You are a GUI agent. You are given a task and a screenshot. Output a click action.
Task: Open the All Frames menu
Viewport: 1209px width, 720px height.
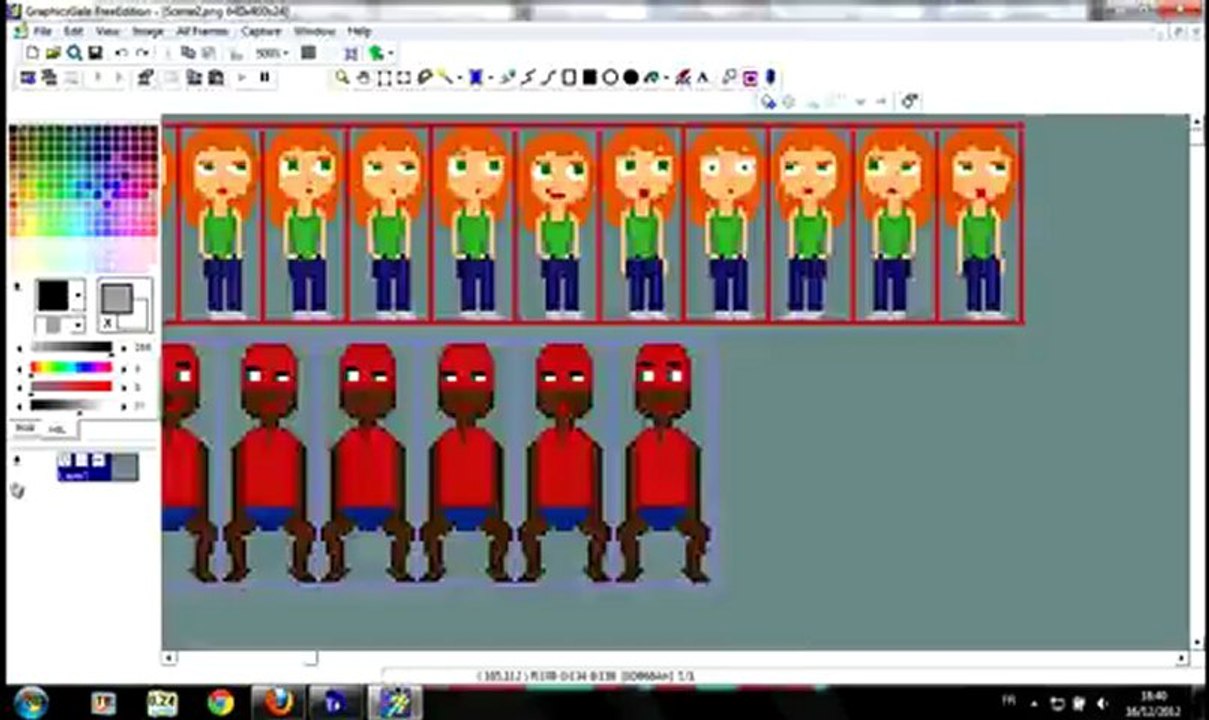(x=203, y=31)
